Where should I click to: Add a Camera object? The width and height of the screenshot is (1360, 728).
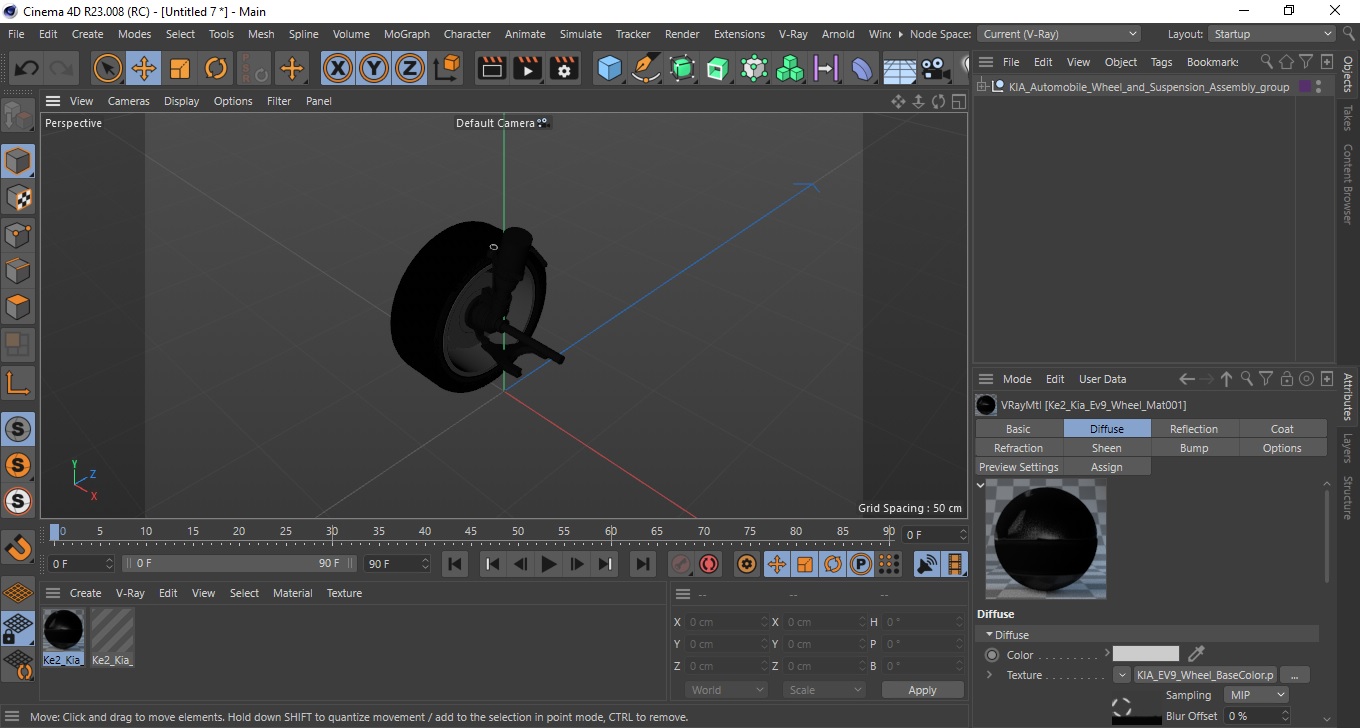pyautogui.click(x=935, y=69)
